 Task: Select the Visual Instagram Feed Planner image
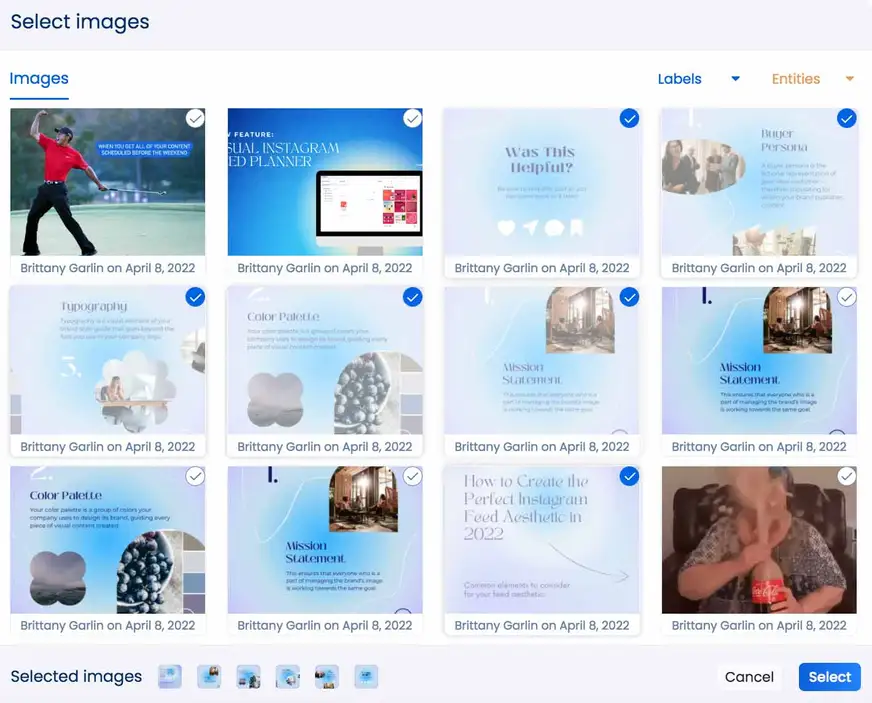(412, 118)
